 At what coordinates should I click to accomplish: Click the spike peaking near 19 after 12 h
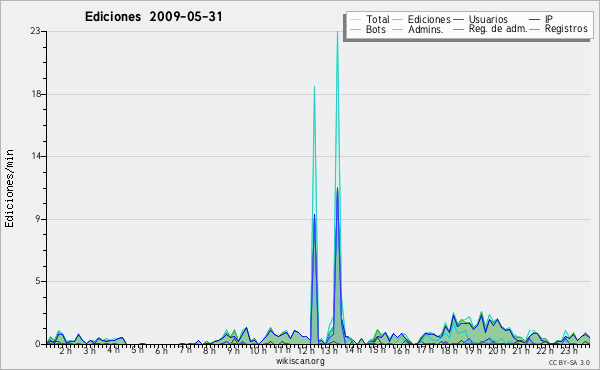[x=314, y=88]
